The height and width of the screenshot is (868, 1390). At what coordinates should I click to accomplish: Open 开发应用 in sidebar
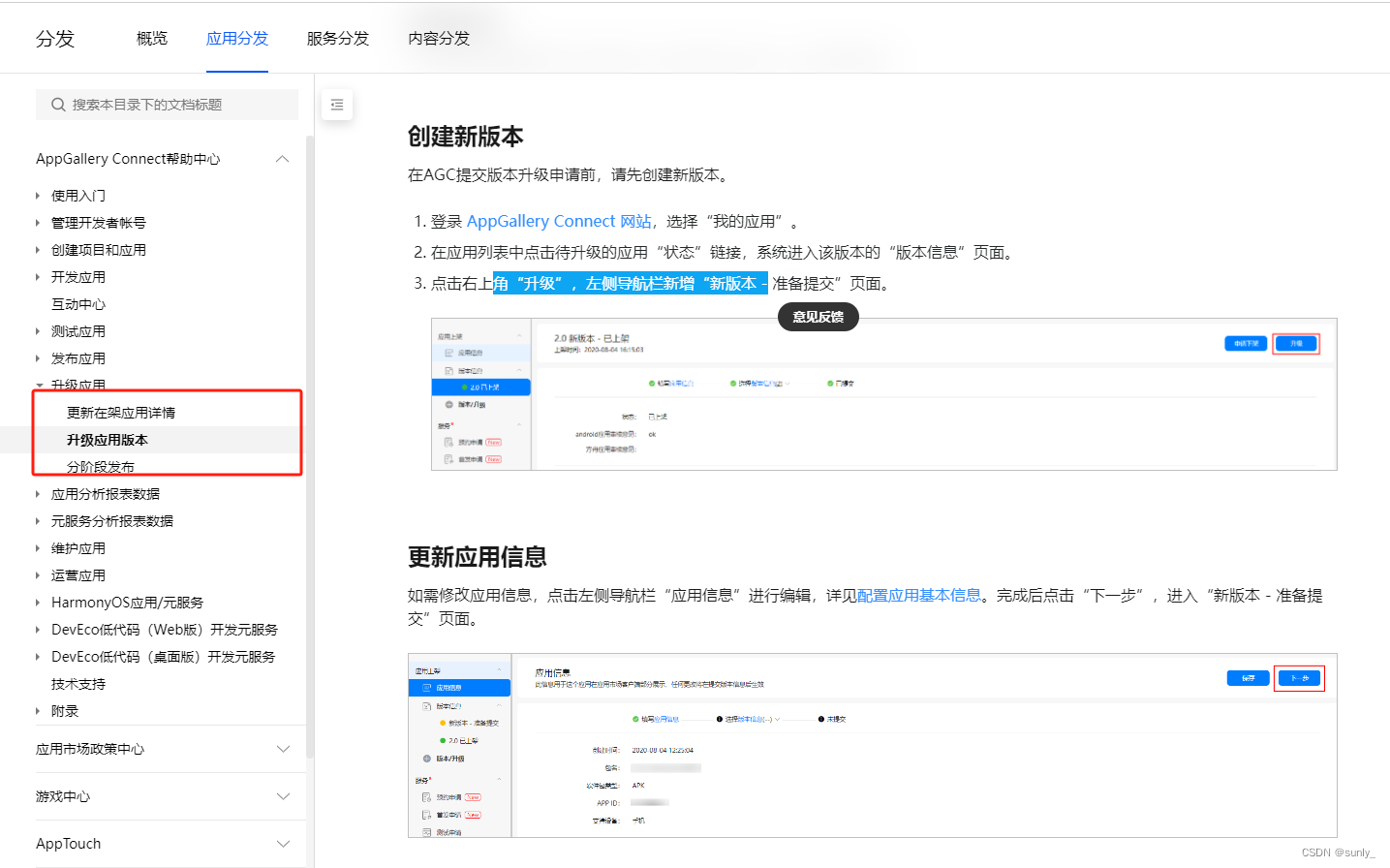[78, 277]
